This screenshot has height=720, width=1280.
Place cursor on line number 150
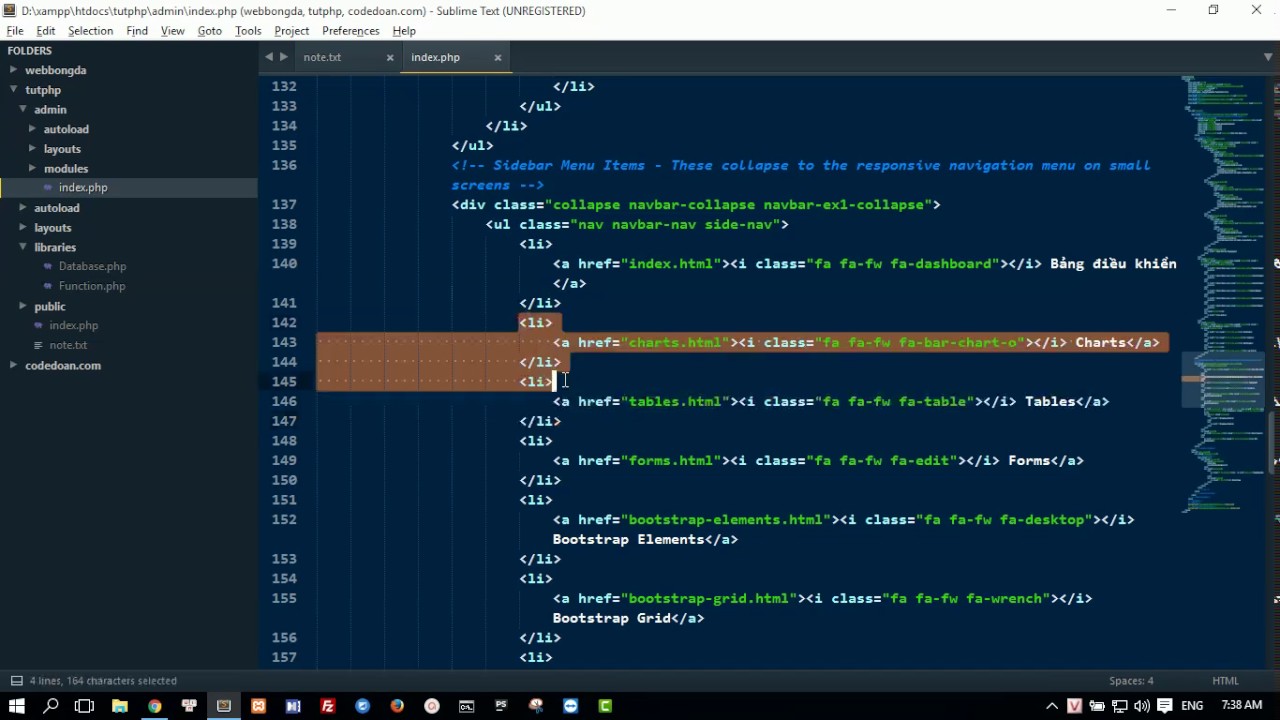click(284, 480)
